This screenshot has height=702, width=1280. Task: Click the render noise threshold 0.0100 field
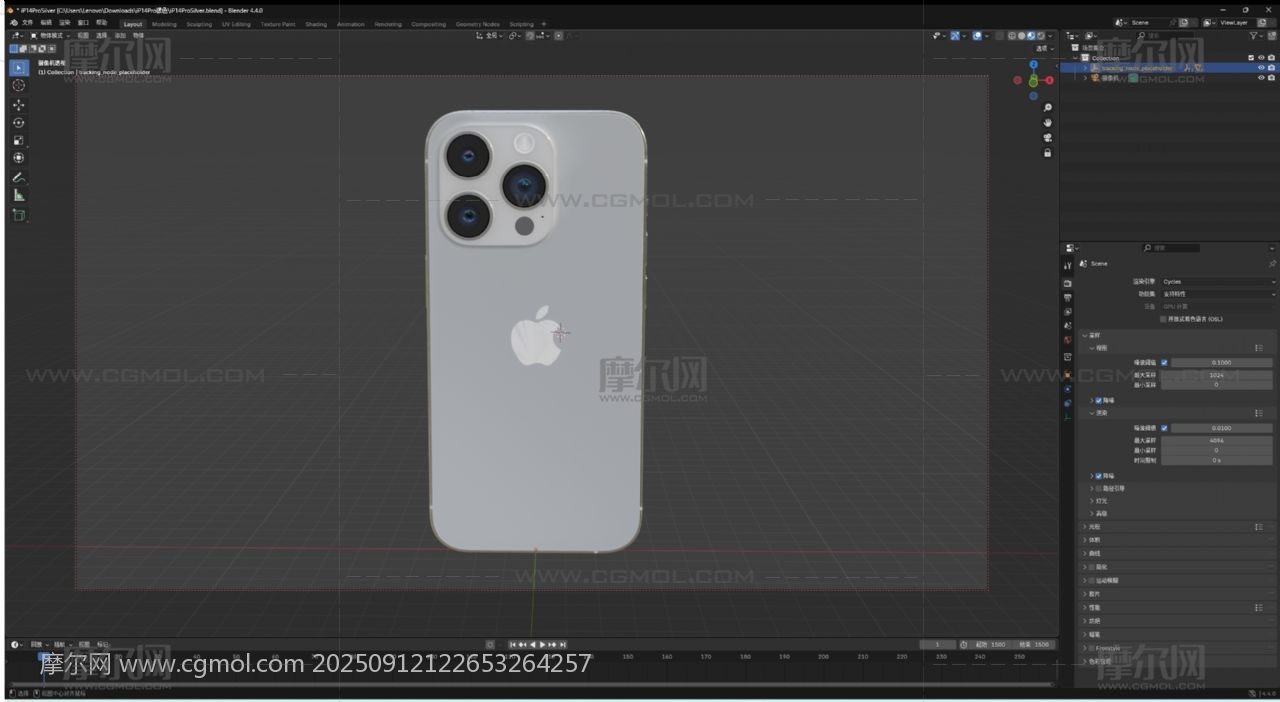pyautogui.click(x=1221, y=428)
